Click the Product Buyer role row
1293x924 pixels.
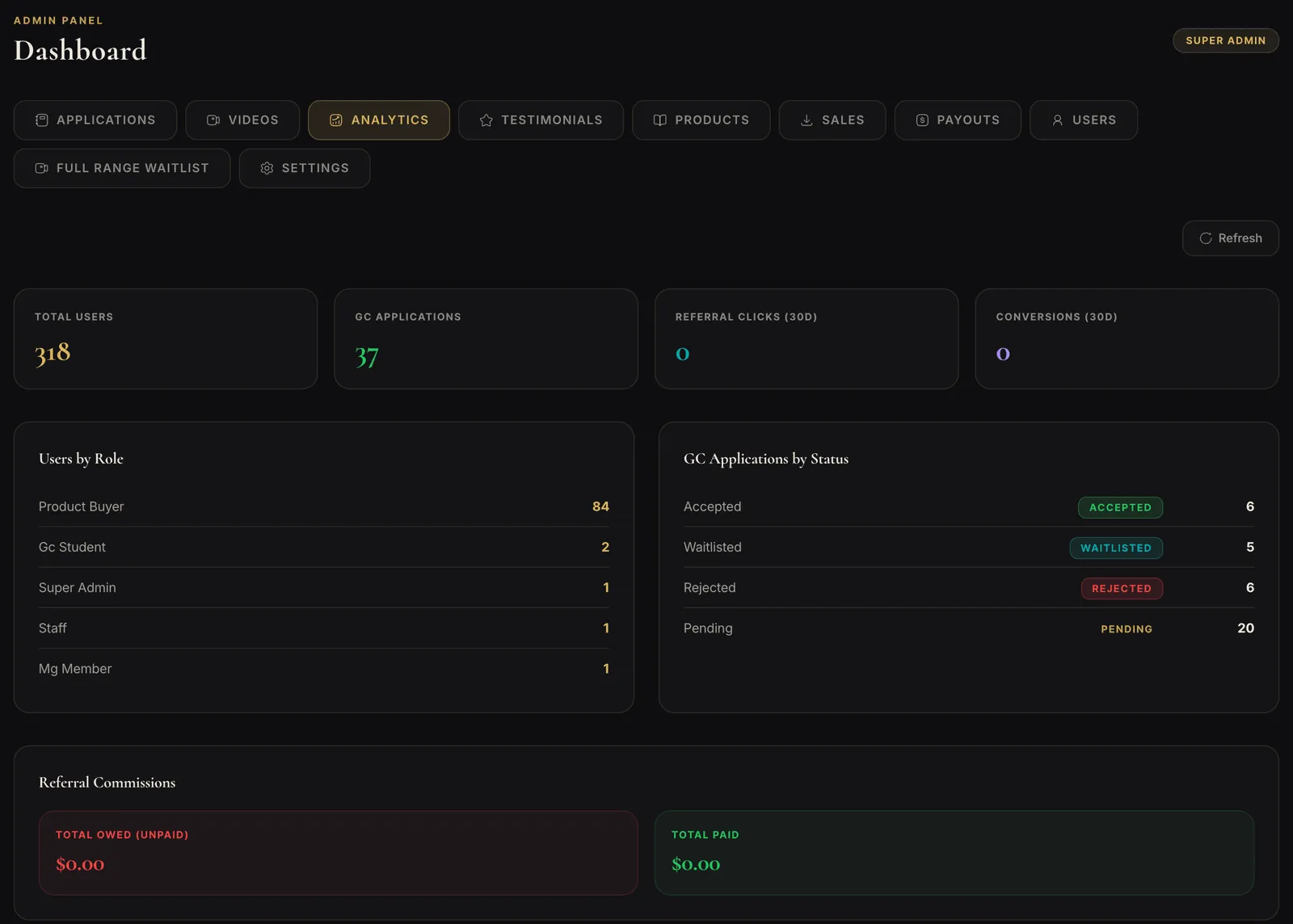[x=324, y=506]
